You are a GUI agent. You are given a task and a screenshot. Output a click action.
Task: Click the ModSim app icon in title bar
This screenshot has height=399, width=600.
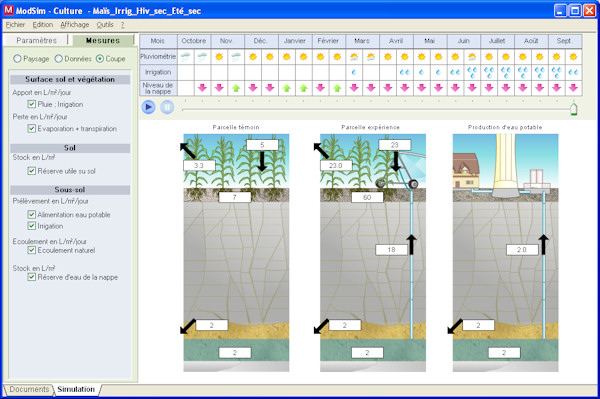click(x=9, y=10)
